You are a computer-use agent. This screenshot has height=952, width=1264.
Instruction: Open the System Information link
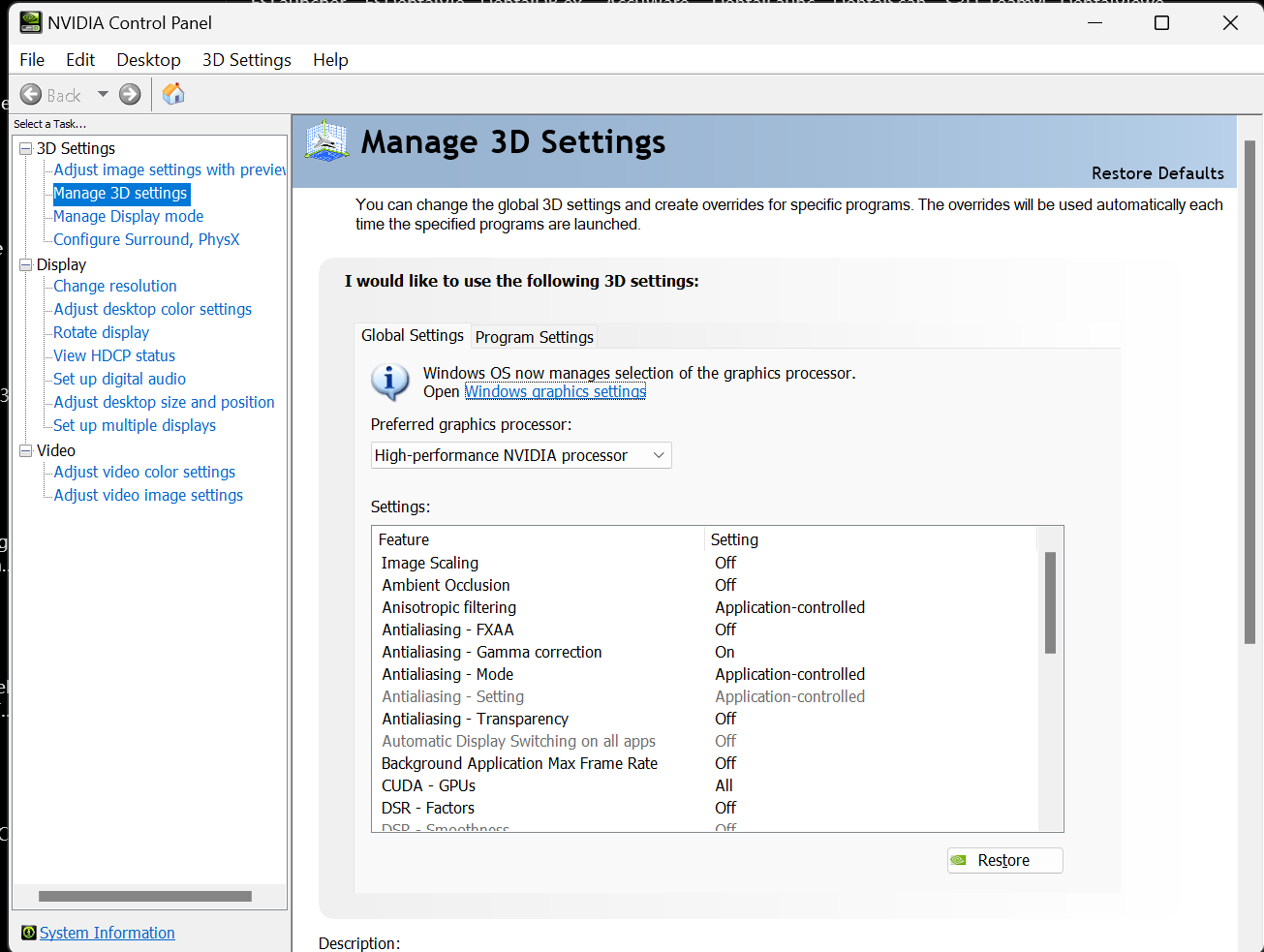(108, 933)
